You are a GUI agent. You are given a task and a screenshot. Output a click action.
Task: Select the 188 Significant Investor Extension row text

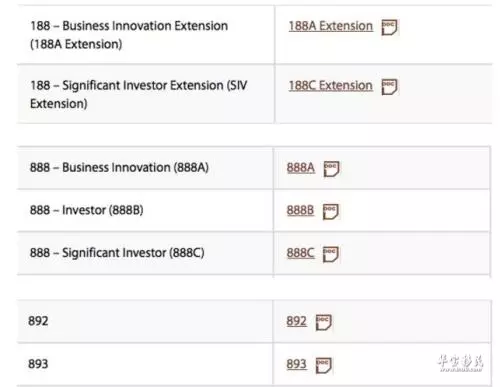point(139,94)
